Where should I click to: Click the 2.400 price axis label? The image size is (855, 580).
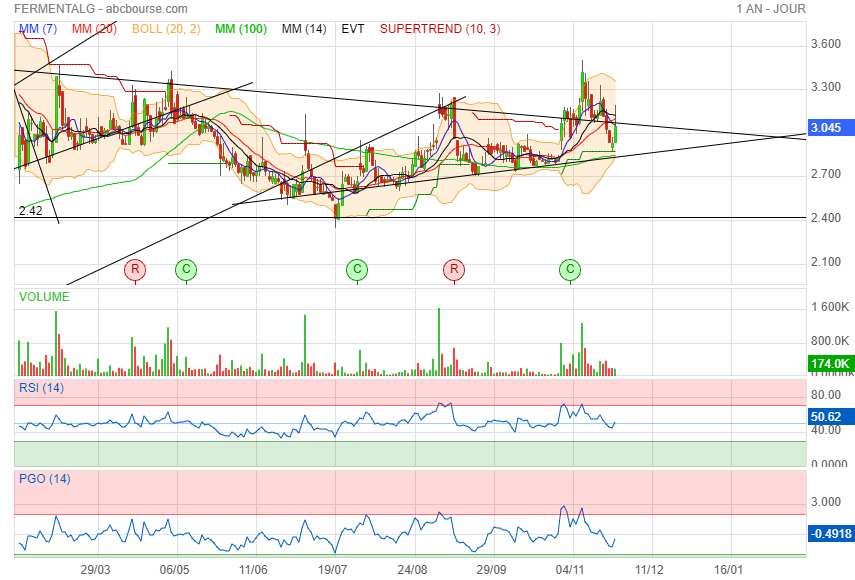coord(826,218)
